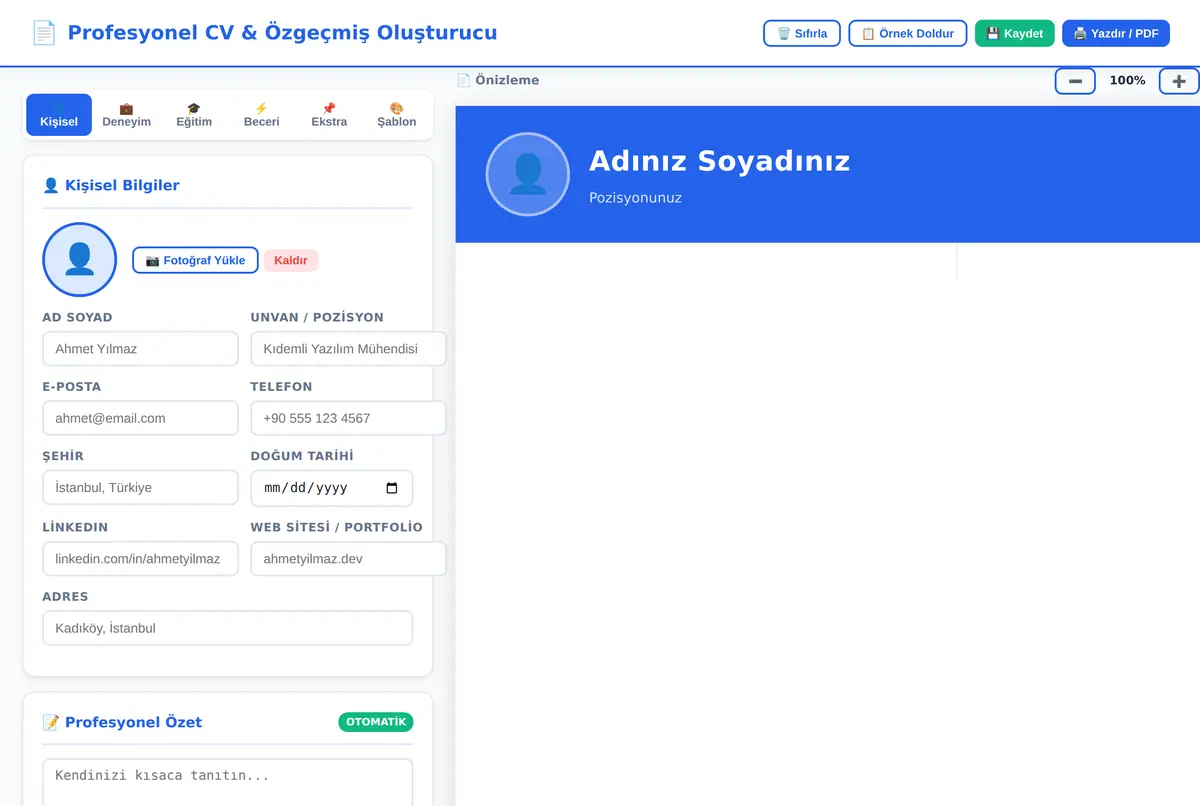1200x806 pixels.
Task: Click the Telefon input field
Action: 348,418
